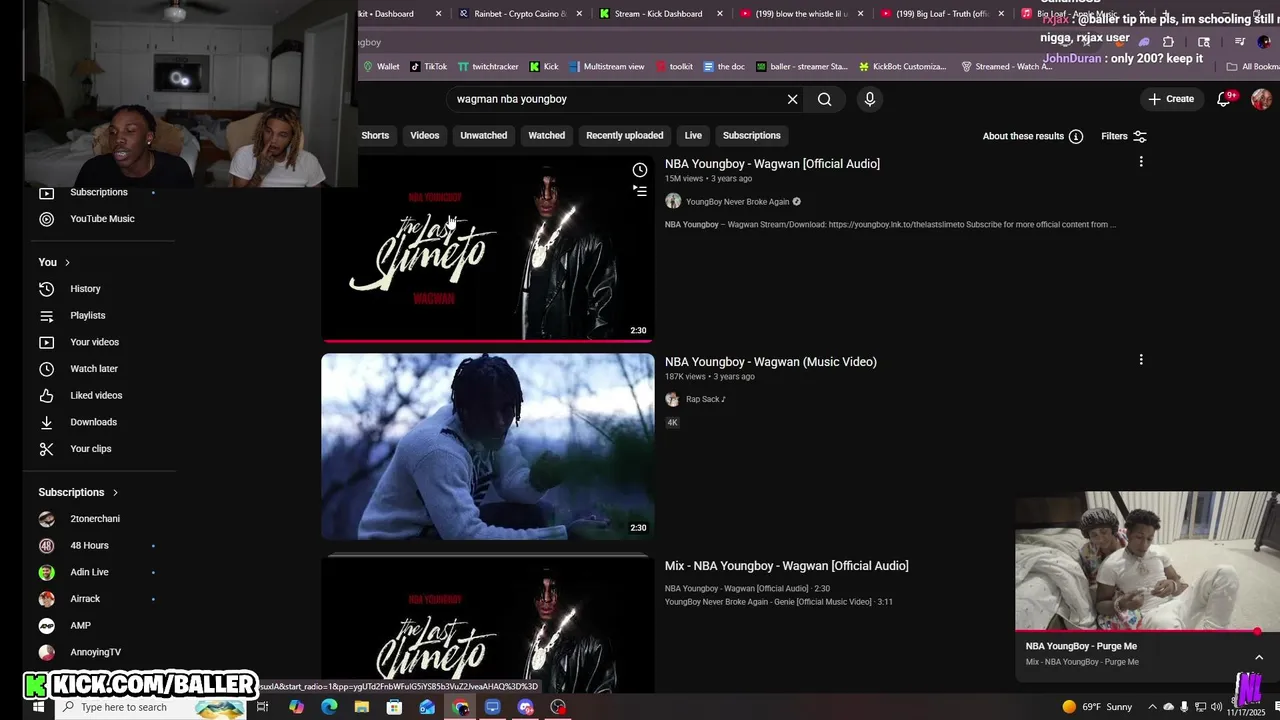Click the Windows taskbar search box
1280x720 pixels.
150,707
